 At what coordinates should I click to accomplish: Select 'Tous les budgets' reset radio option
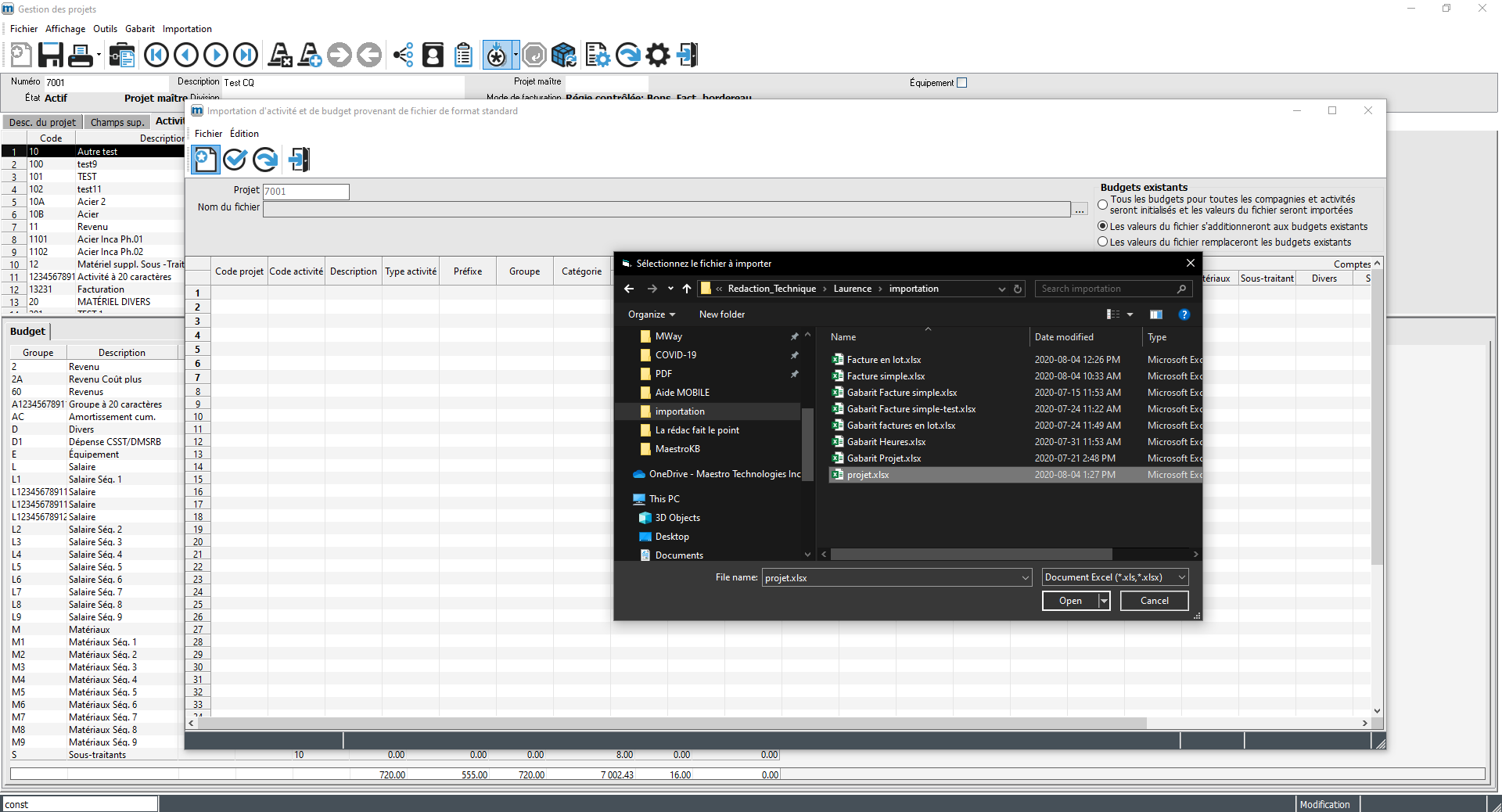(x=1102, y=205)
